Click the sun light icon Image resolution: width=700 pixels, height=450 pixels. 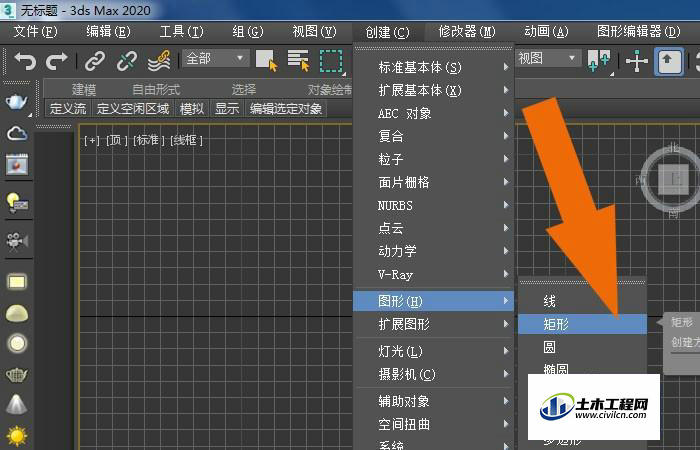(x=17, y=436)
